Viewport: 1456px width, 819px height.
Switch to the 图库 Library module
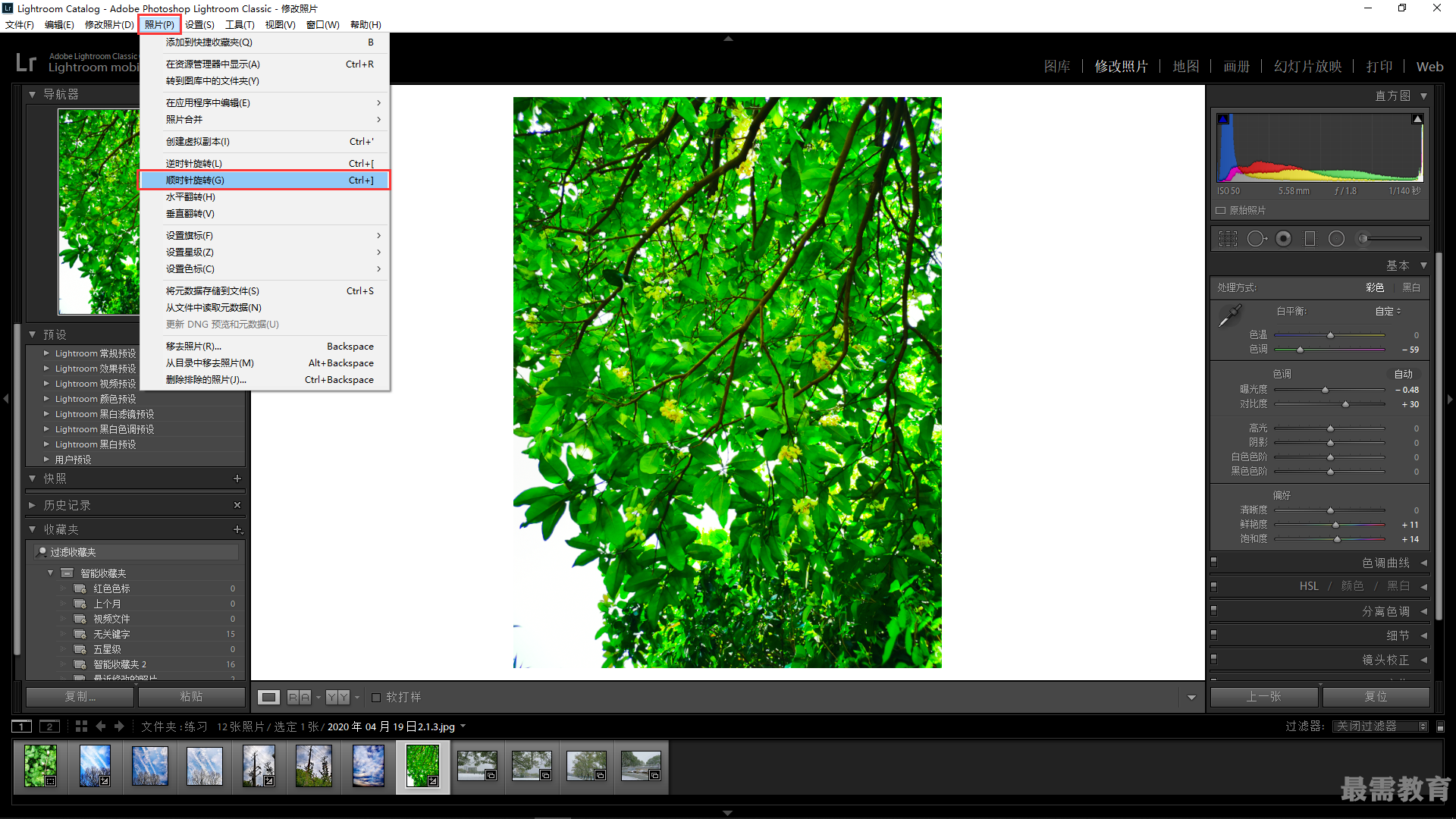1057,67
